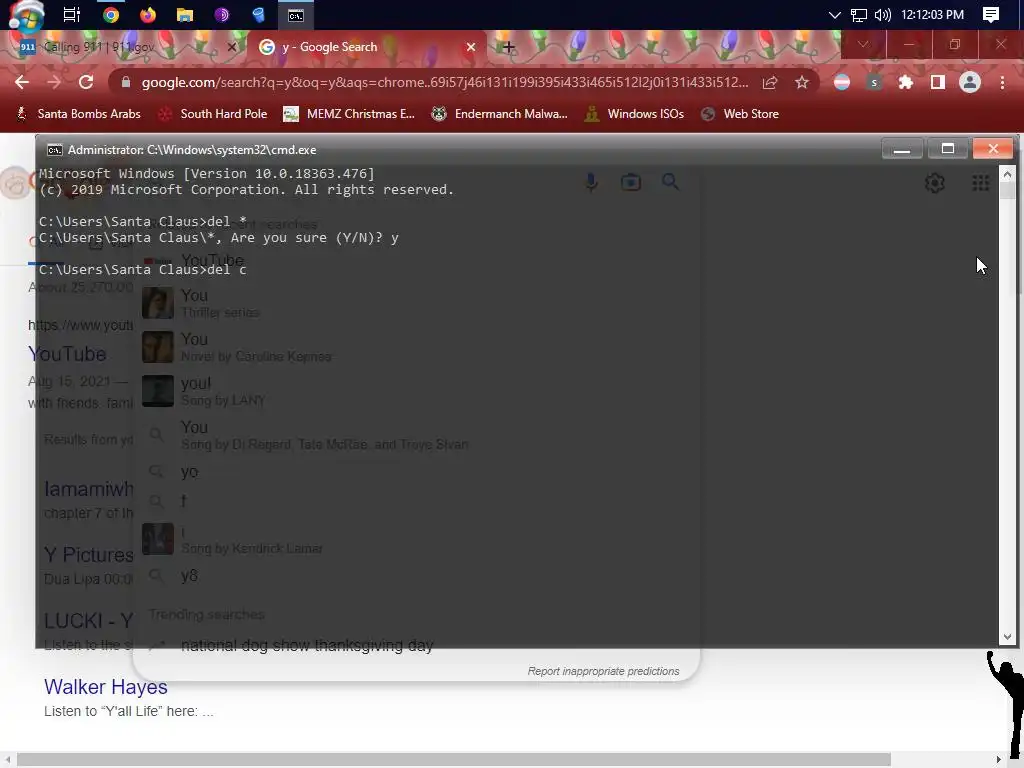View site info padlock icon

click(x=126, y=82)
